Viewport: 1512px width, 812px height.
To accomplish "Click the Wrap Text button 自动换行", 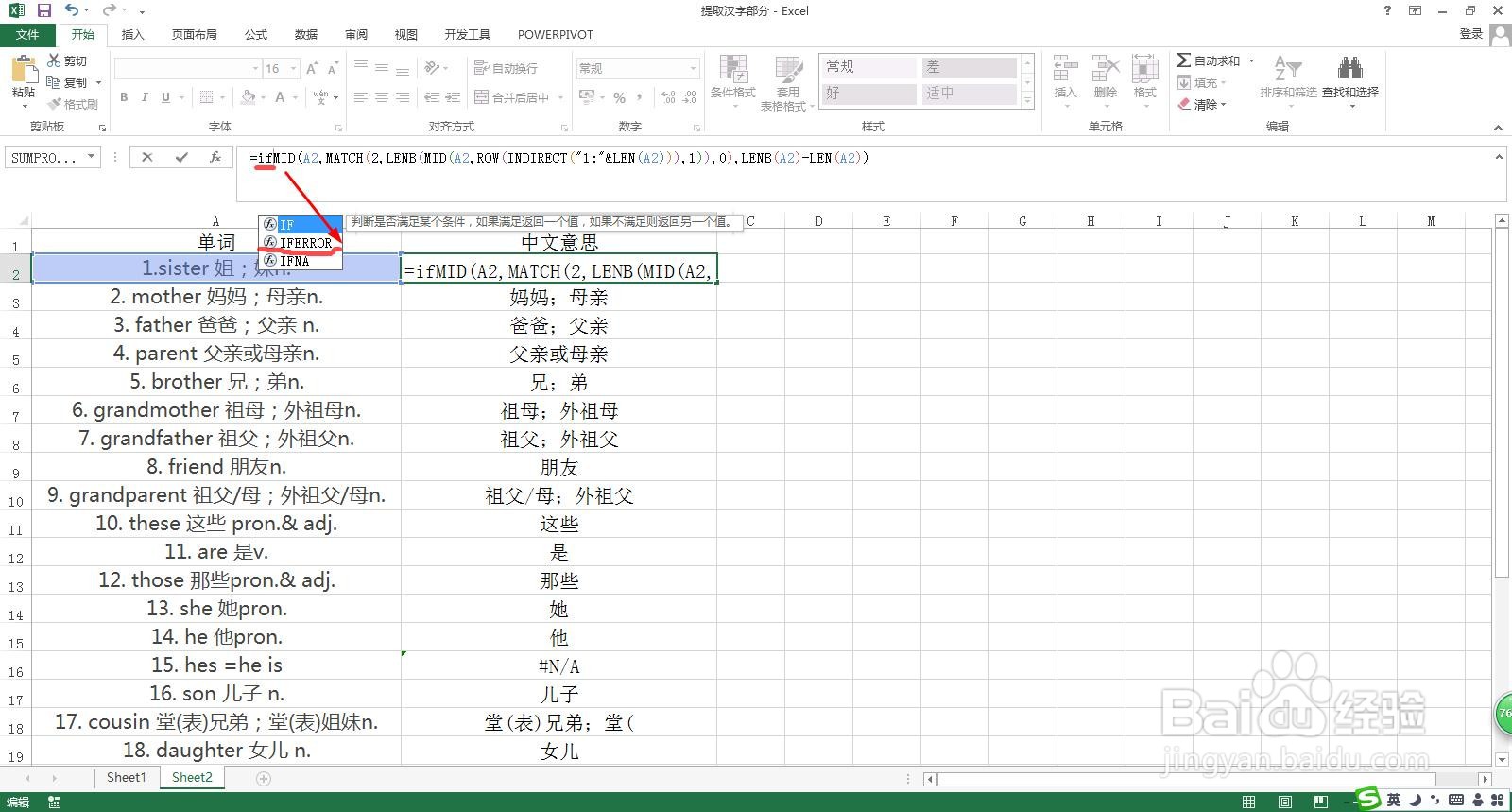I will [x=507, y=68].
